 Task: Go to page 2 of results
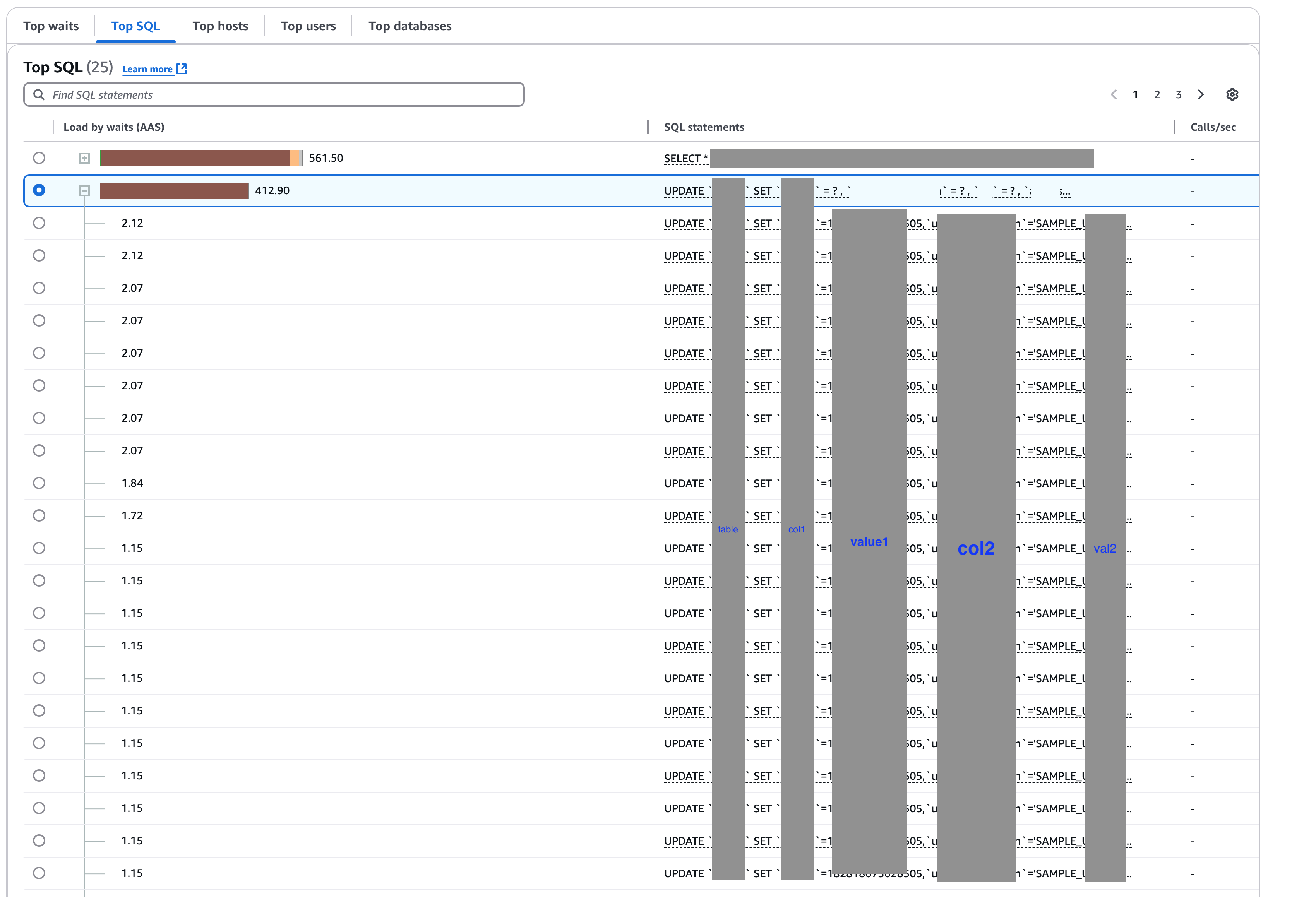[x=1157, y=94]
